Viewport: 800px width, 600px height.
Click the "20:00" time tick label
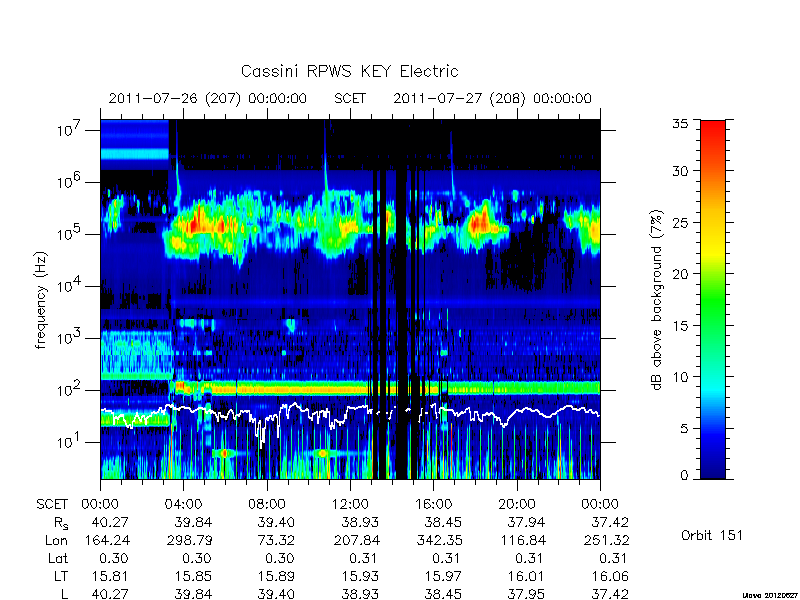click(x=517, y=504)
